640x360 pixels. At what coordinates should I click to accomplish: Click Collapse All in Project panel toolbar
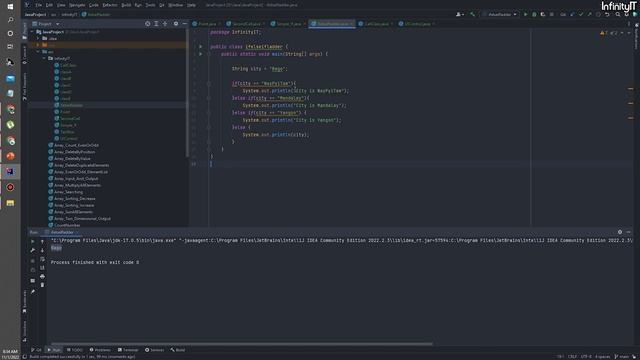pos(165,24)
